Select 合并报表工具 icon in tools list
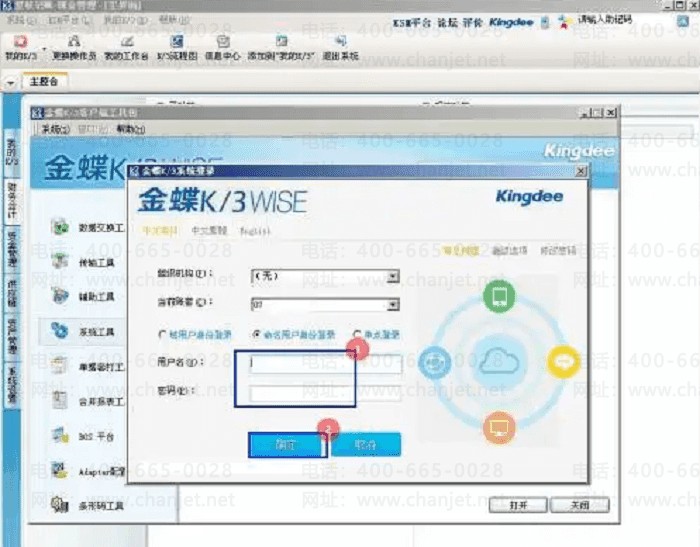Viewport: 700px width, 547px height. (59, 401)
